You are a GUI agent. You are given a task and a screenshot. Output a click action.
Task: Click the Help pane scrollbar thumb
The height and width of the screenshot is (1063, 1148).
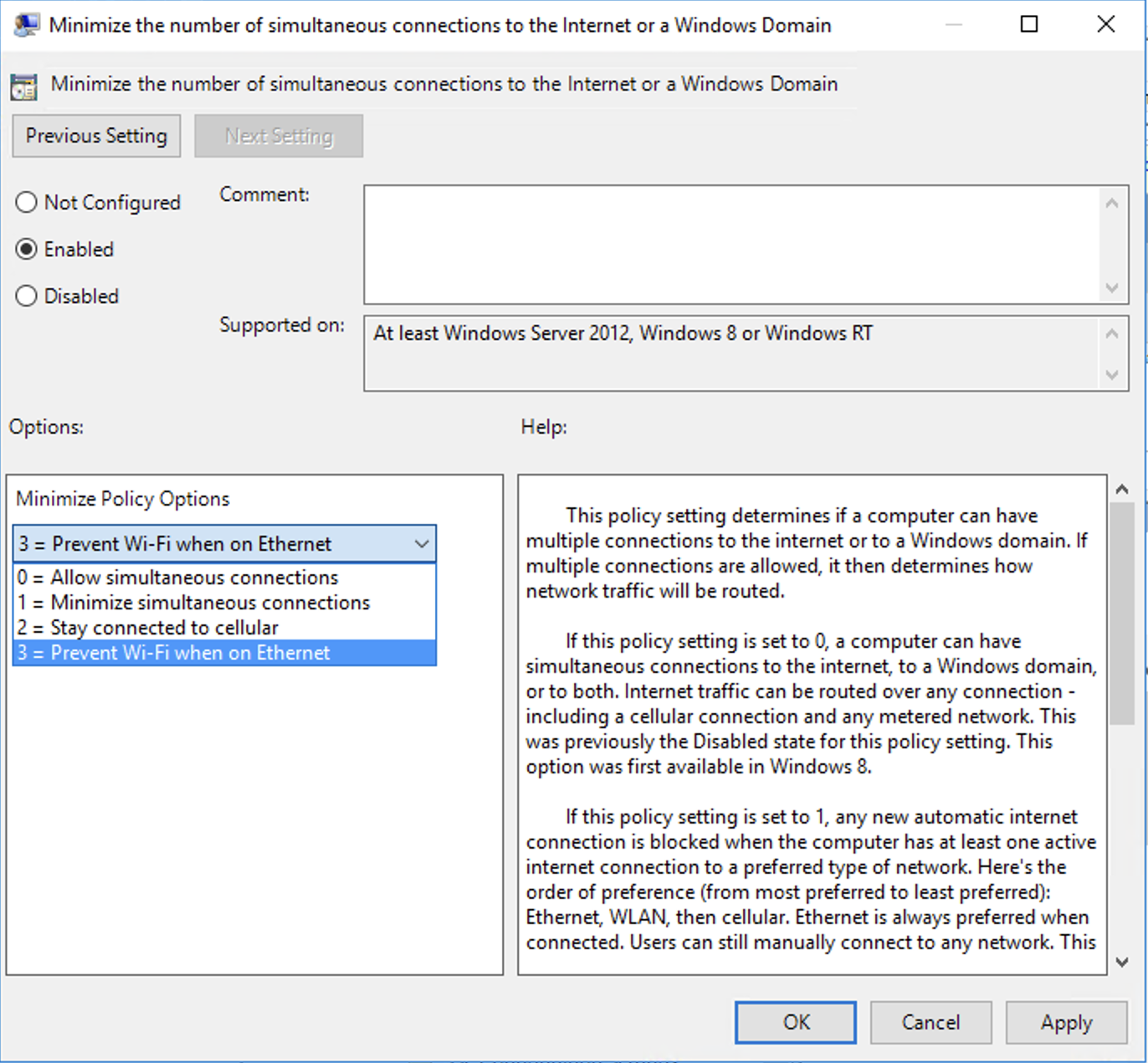1122,614
